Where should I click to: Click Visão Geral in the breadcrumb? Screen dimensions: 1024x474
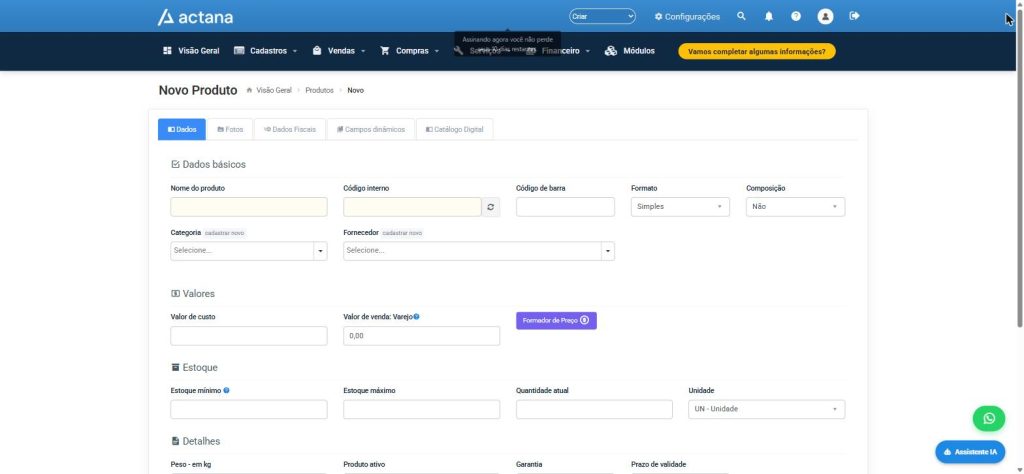coord(274,90)
